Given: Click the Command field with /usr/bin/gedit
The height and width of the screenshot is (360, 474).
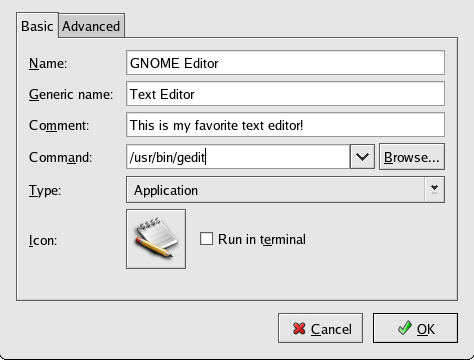Looking at the screenshot, I should [x=238, y=156].
